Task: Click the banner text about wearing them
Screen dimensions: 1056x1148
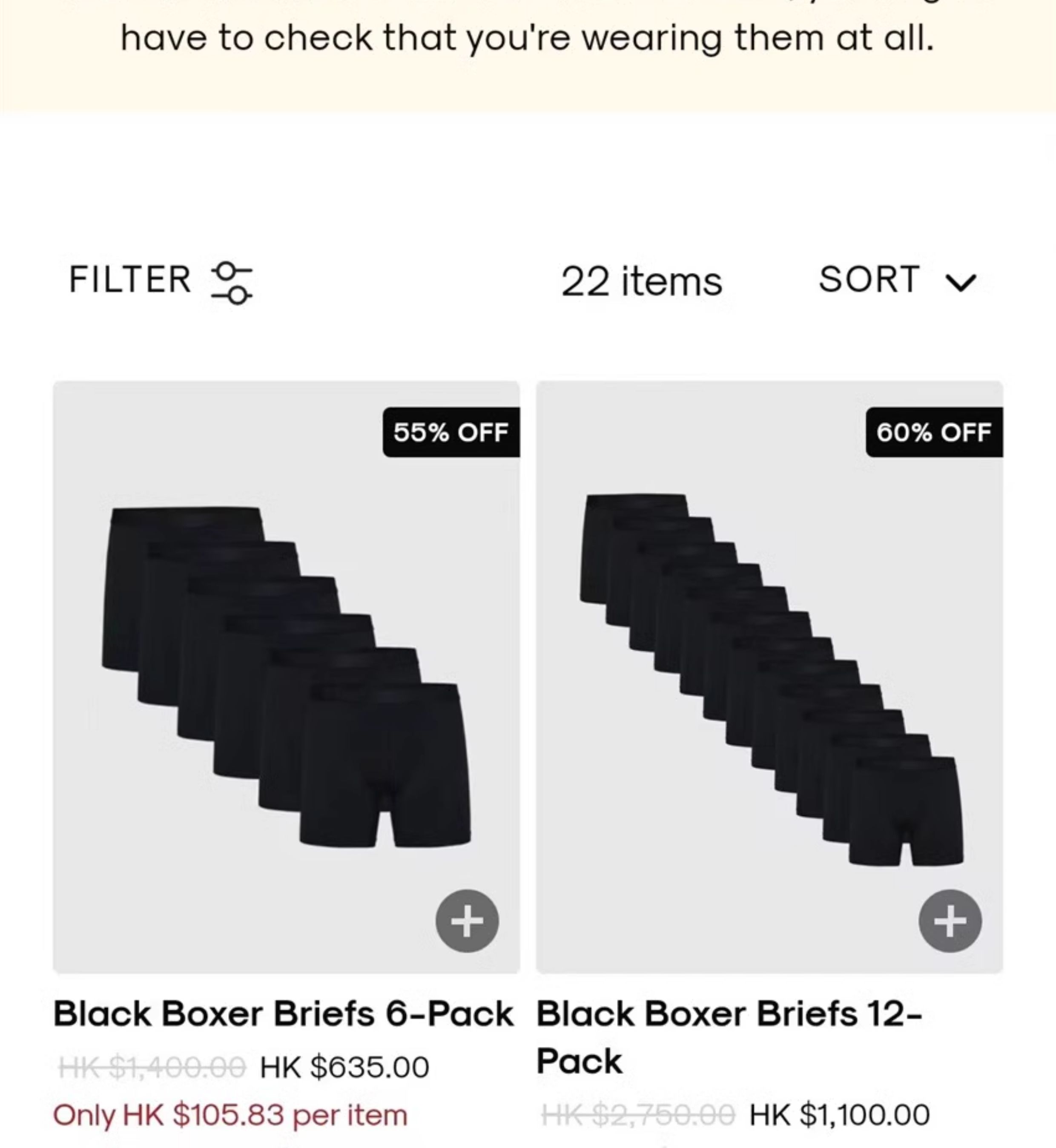Action: point(527,39)
